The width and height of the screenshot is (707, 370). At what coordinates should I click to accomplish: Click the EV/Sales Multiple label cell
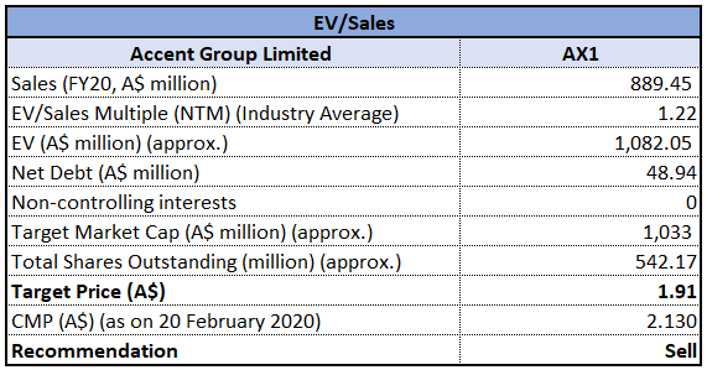point(234,113)
